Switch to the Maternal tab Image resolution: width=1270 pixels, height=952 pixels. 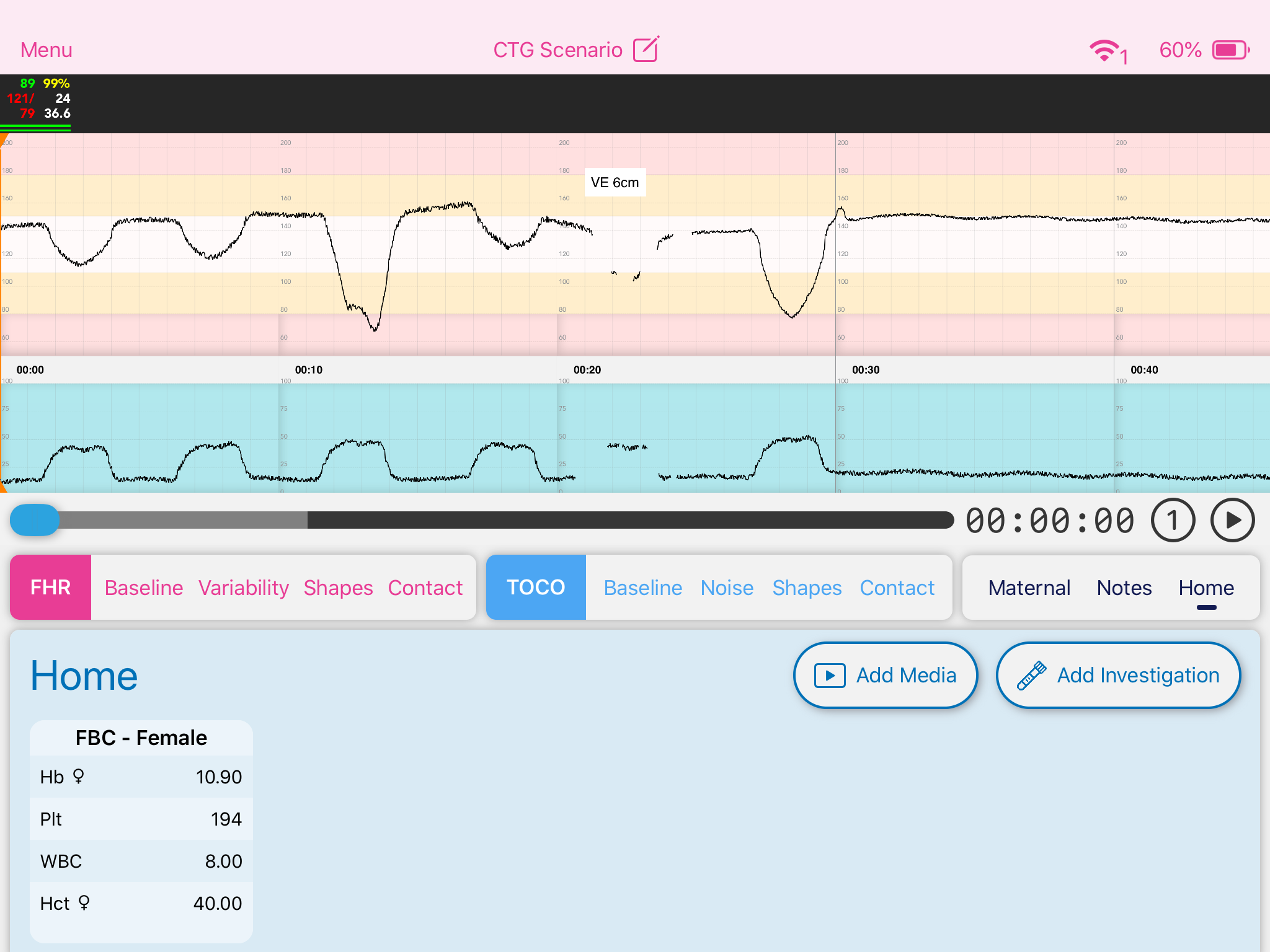tap(1029, 588)
